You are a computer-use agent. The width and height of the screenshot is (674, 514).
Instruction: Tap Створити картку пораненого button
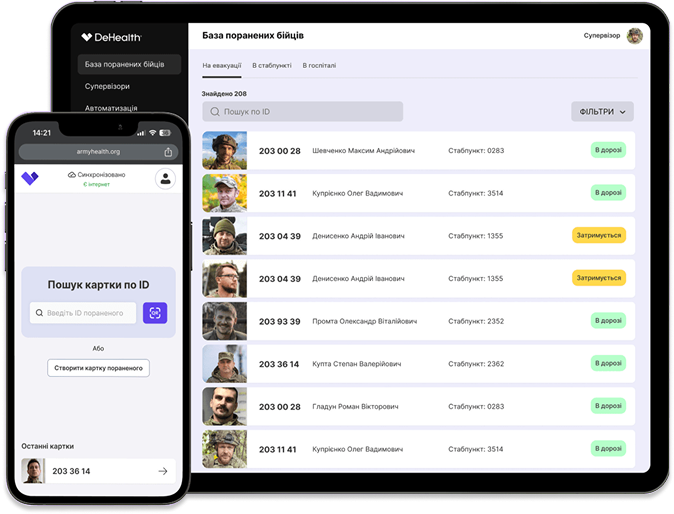[x=98, y=368]
